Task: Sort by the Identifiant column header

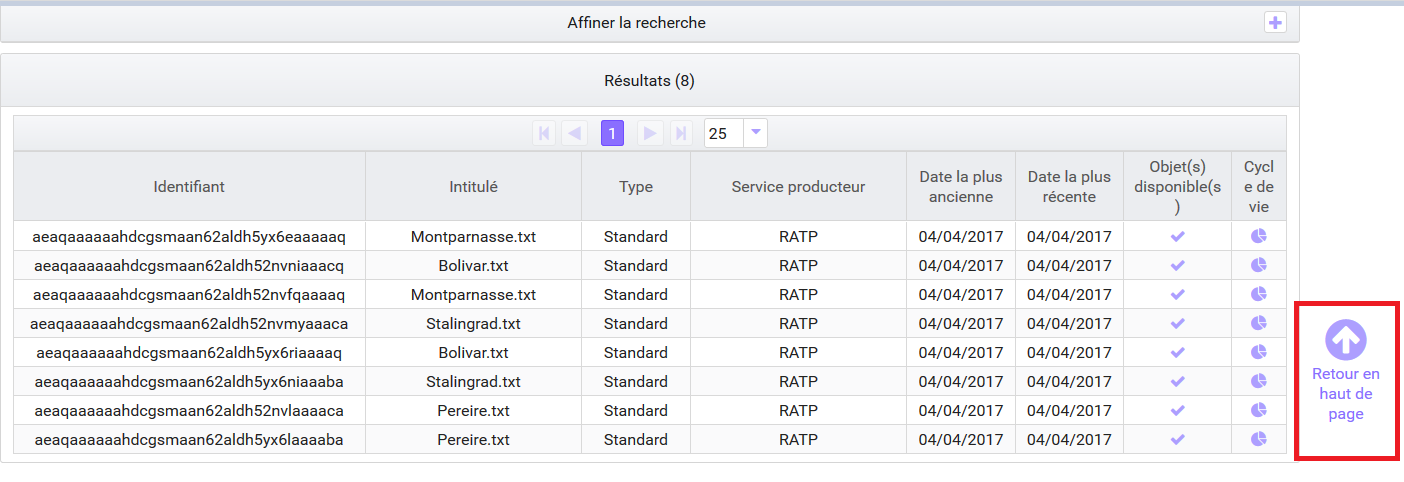Action: point(189,186)
